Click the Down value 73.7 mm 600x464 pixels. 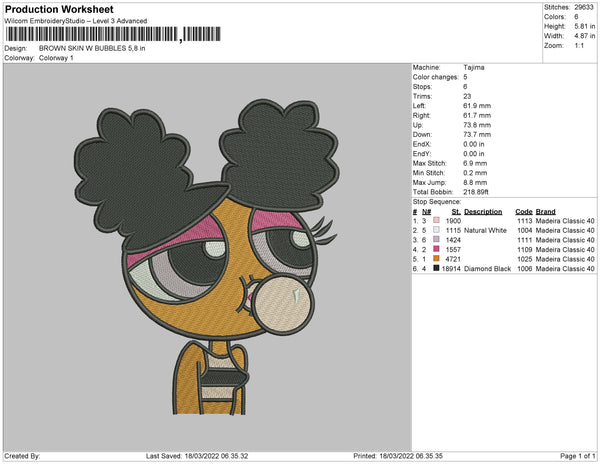coord(477,135)
